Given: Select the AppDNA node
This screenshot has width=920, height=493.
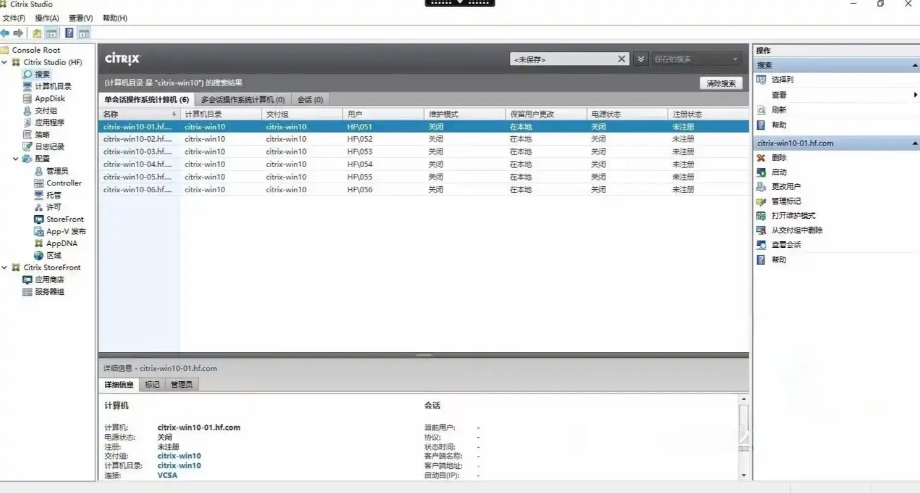Looking at the screenshot, I should (x=62, y=243).
